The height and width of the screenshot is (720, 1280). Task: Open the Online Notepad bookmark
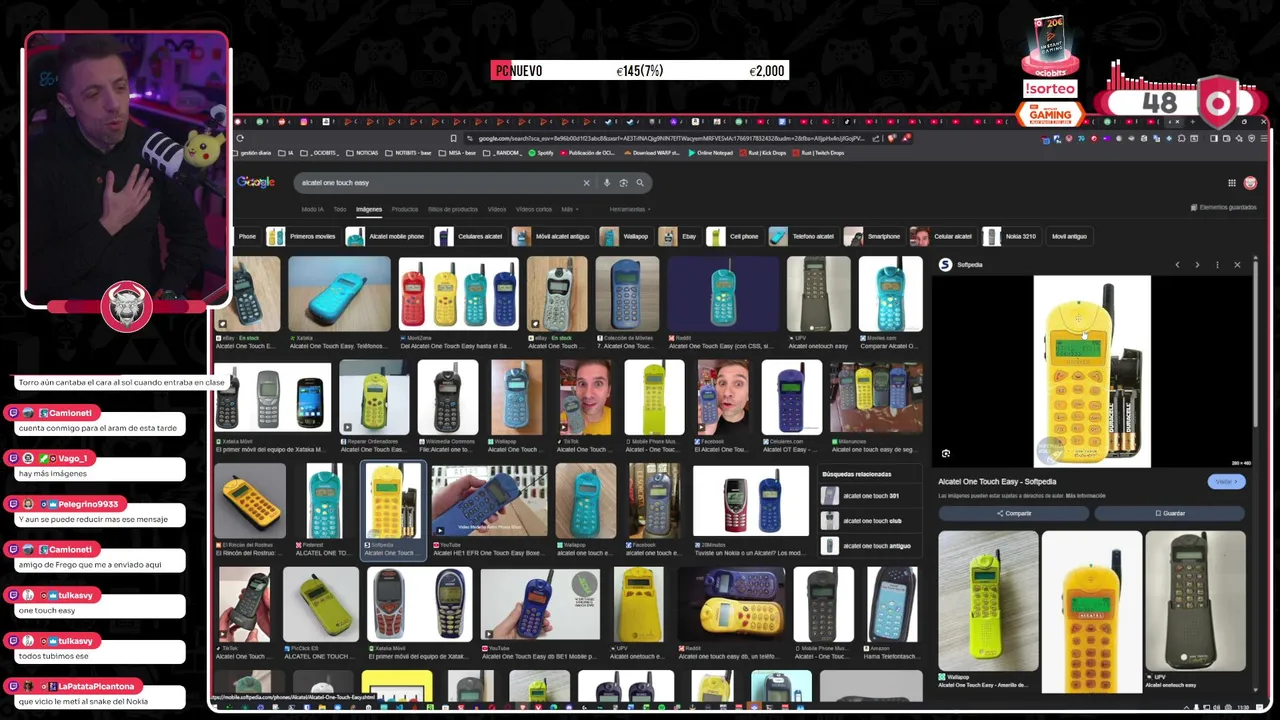click(711, 153)
